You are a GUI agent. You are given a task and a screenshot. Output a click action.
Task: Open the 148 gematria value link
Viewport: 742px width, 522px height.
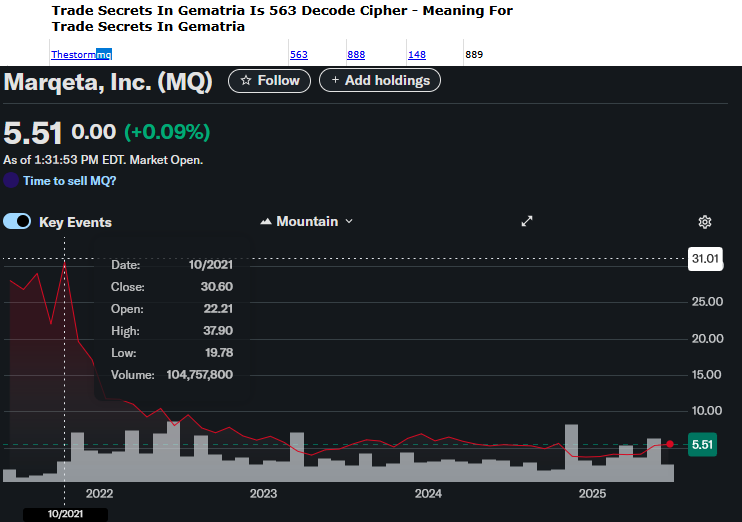coord(416,54)
